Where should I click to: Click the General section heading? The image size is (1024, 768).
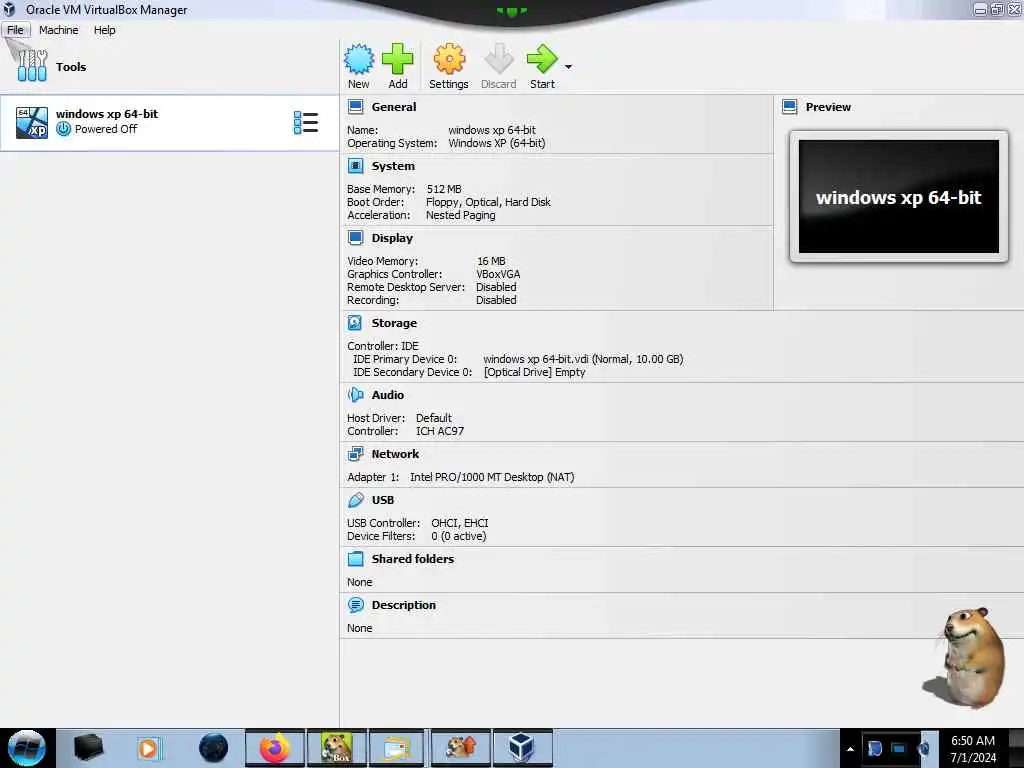coord(394,107)
